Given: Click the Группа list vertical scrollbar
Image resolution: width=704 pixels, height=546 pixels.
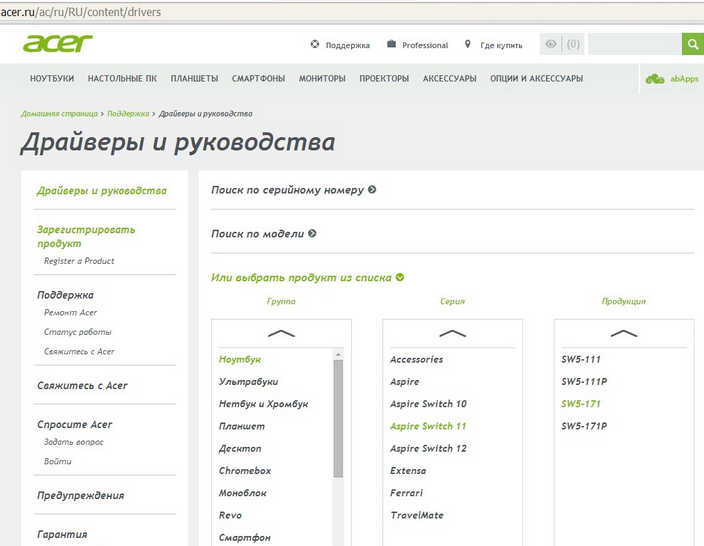Looking at the screenshot, I should 338,418.
